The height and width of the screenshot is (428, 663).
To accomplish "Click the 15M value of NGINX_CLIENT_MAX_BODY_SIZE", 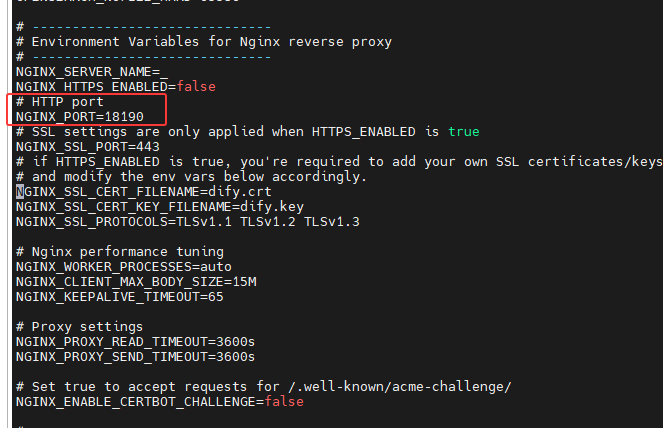I will [x=244, y=281].
